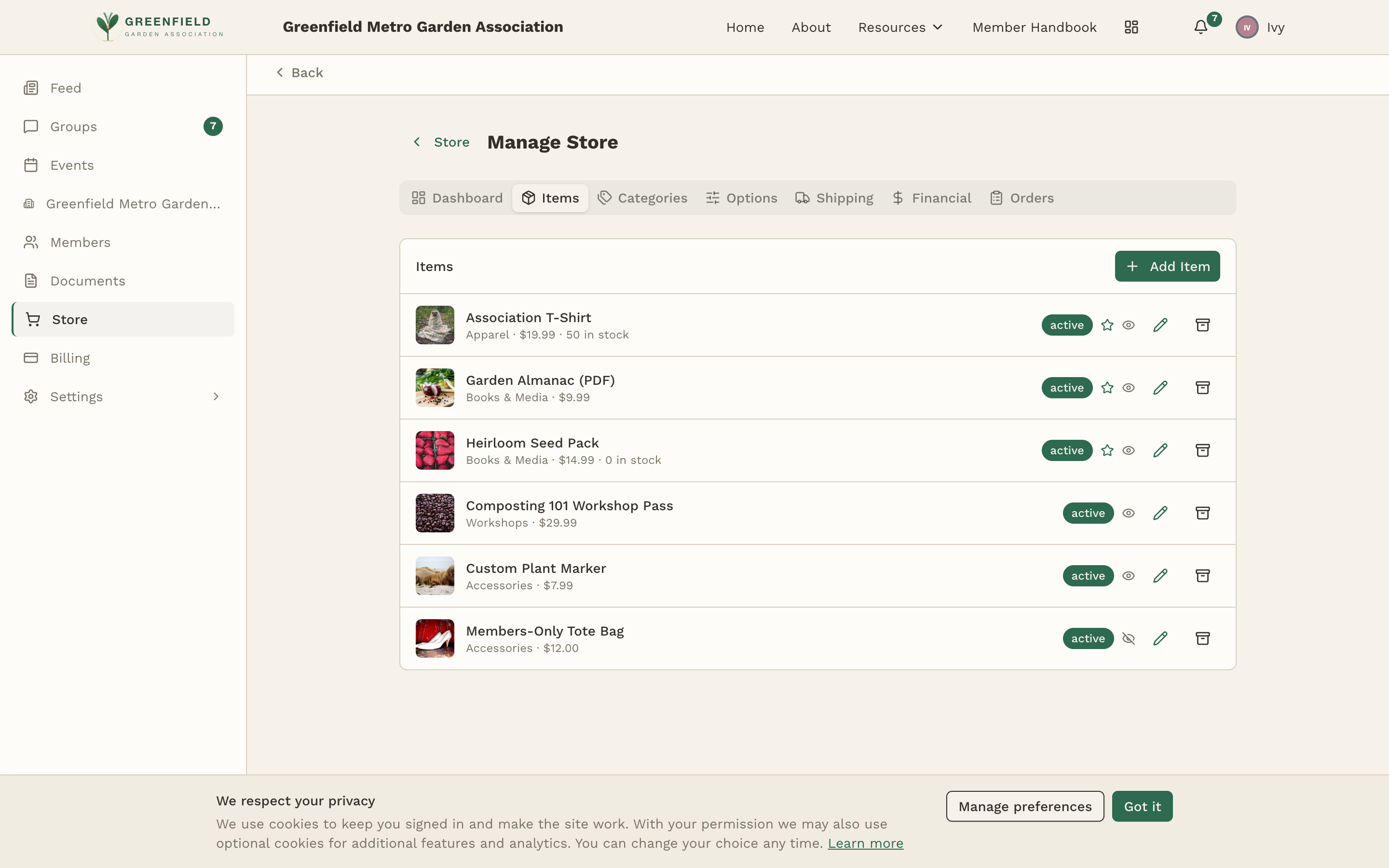Toggle visibility of Composting 101 Workshop Pass
The width and height of the screenshot is (1389, 868).
point(1129,513)
